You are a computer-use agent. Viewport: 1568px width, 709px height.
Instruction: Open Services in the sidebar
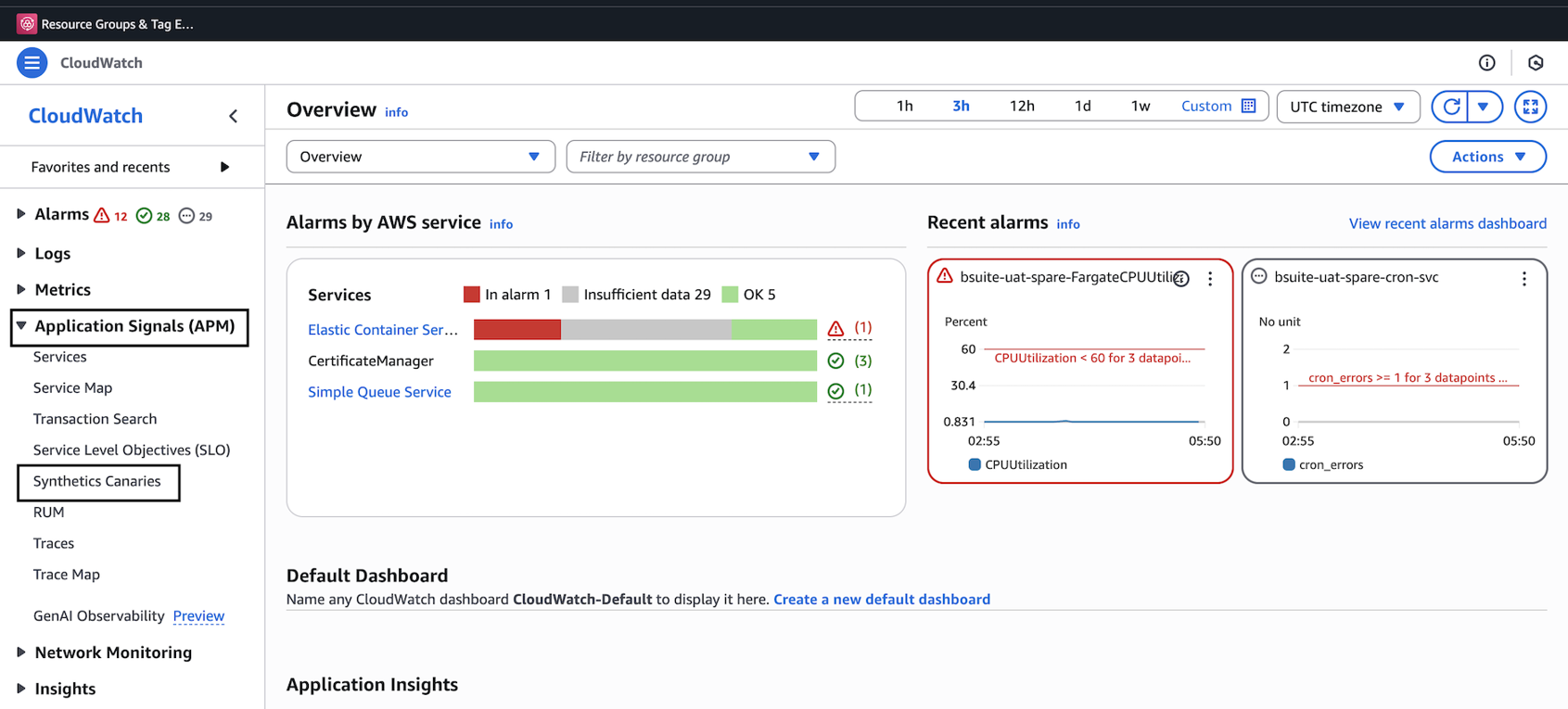point(59,357)
